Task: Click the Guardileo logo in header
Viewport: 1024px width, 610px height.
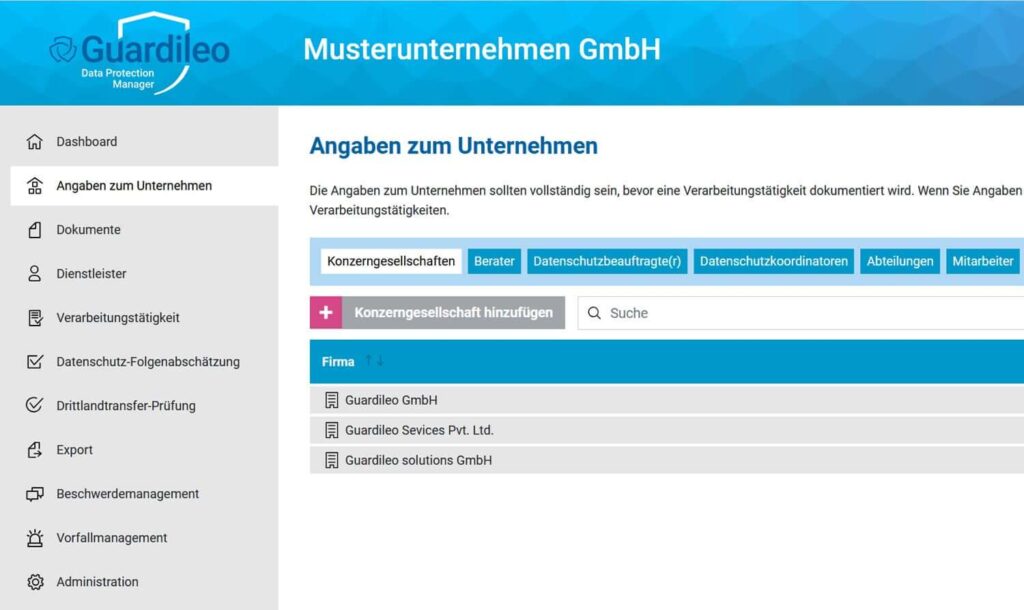Action: pyautogui.click(x=140, y=53)
